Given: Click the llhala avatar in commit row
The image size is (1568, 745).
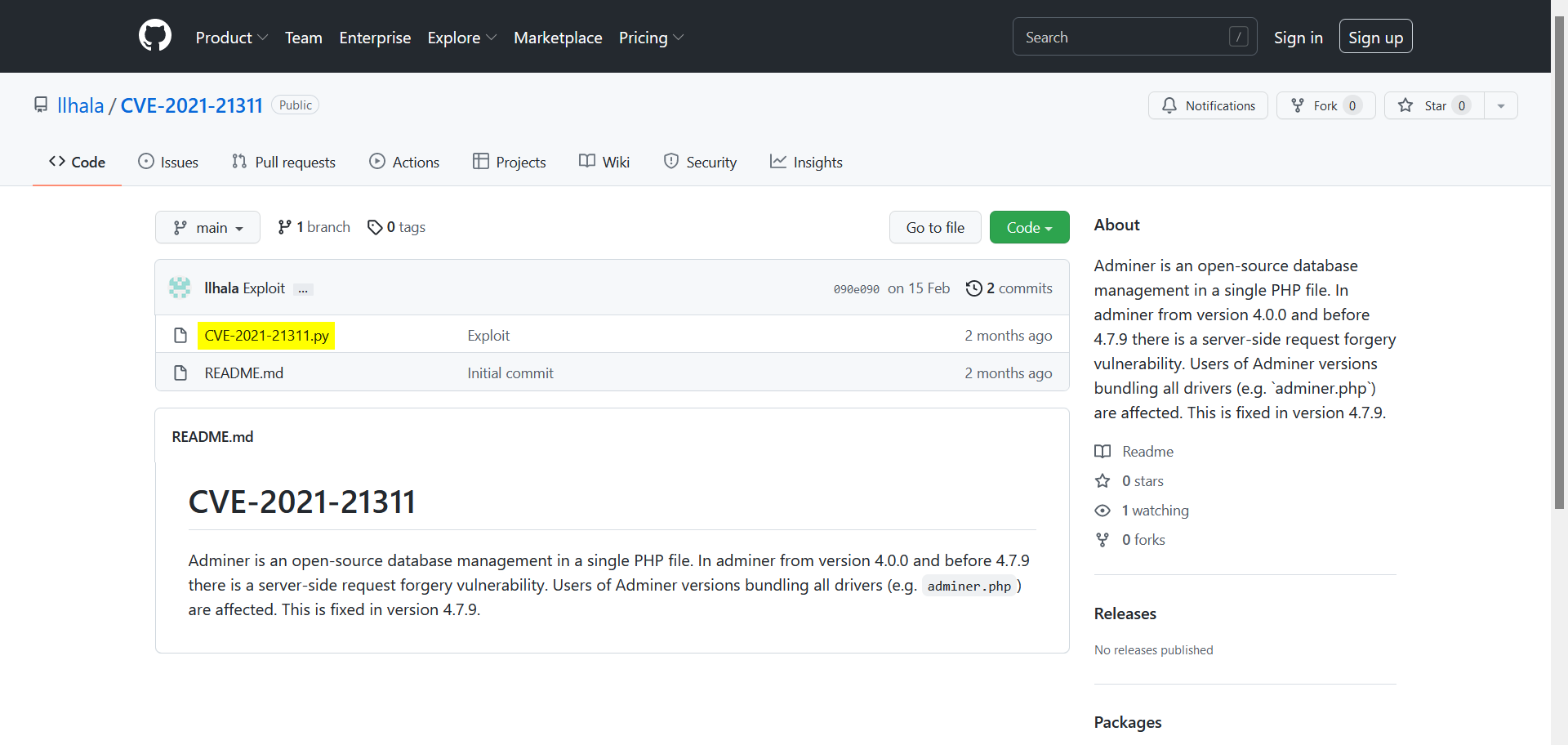Looking at the screenshot, I should coord(180,288).
